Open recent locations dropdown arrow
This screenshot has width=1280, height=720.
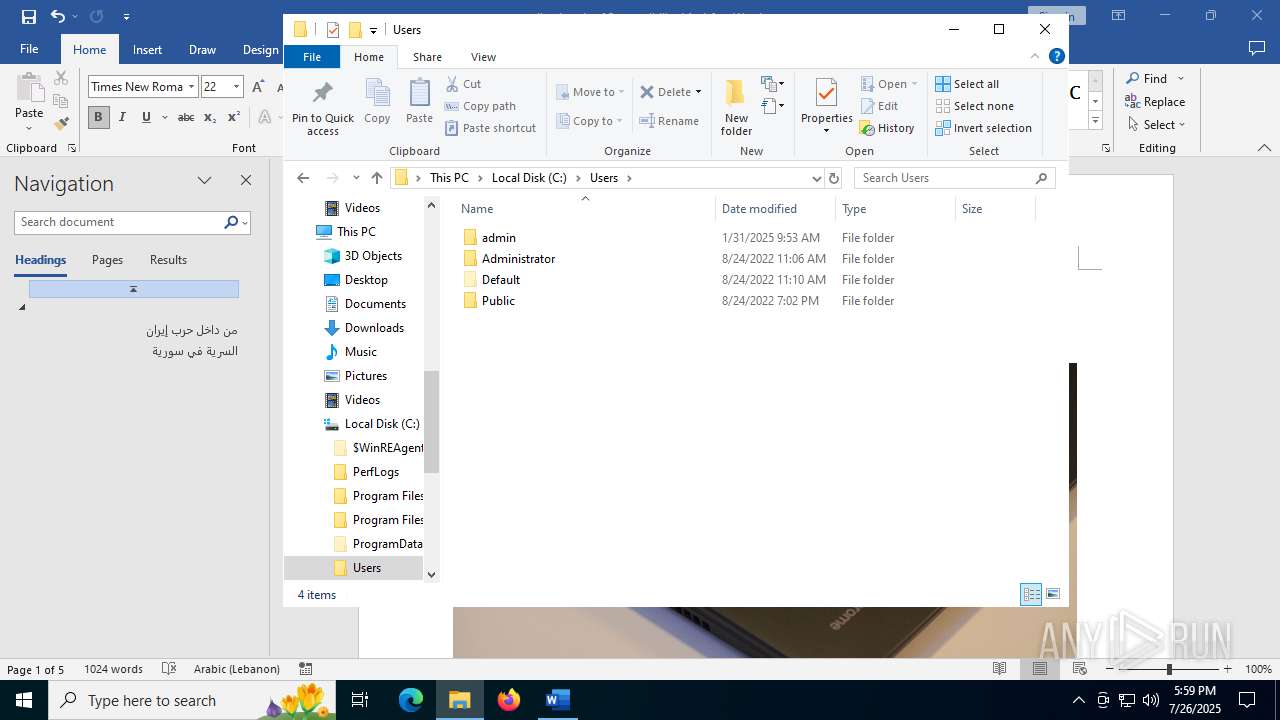(356, 178)
